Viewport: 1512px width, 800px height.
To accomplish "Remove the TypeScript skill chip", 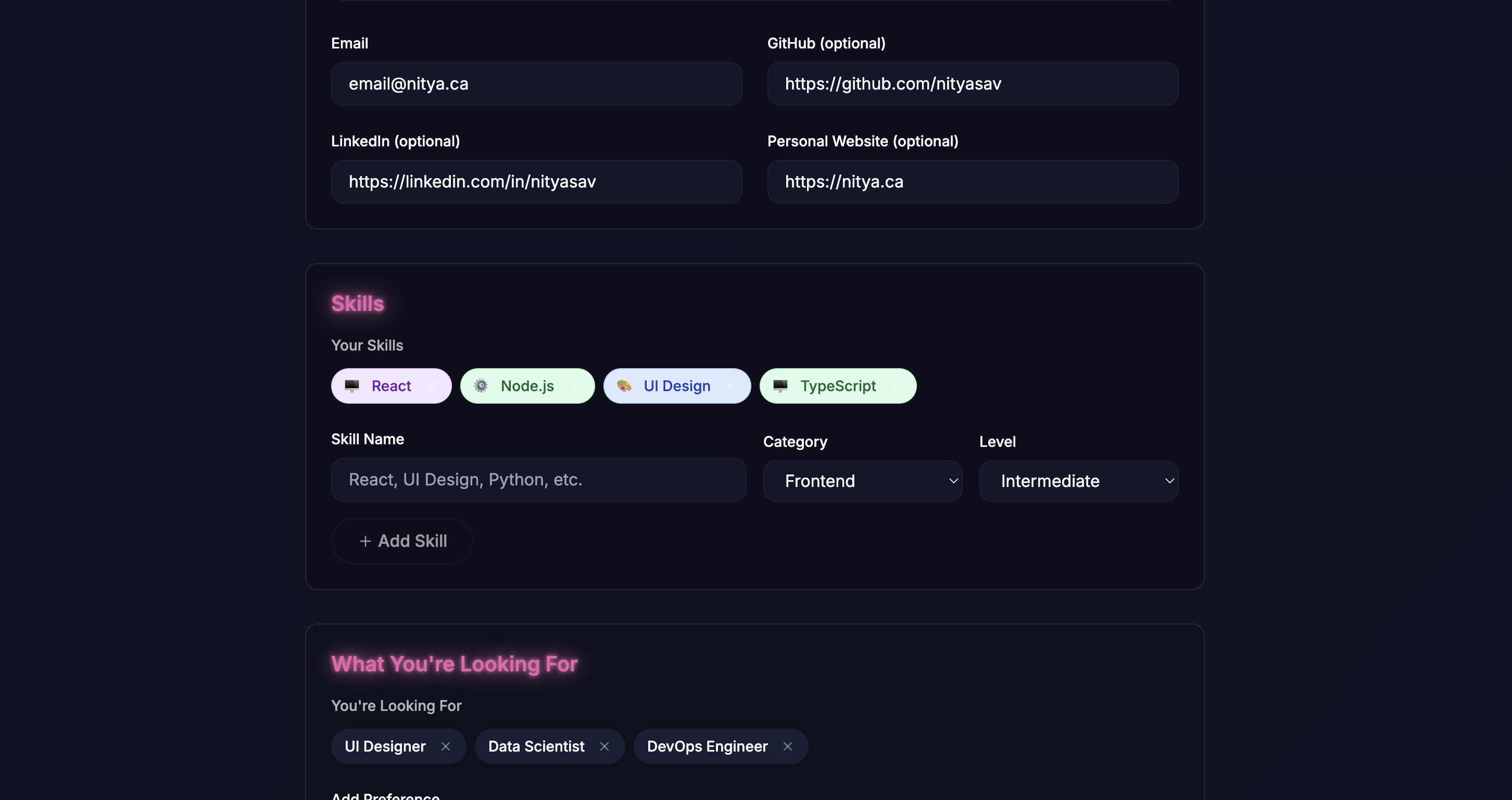I will click(896, 385).
